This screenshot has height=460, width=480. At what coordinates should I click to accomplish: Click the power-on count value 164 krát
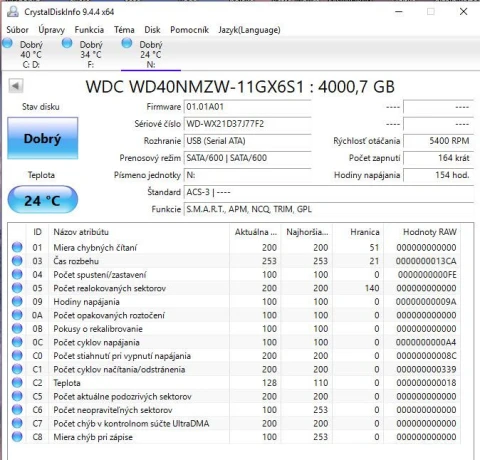pyautogui.click(x=438, y=158)
